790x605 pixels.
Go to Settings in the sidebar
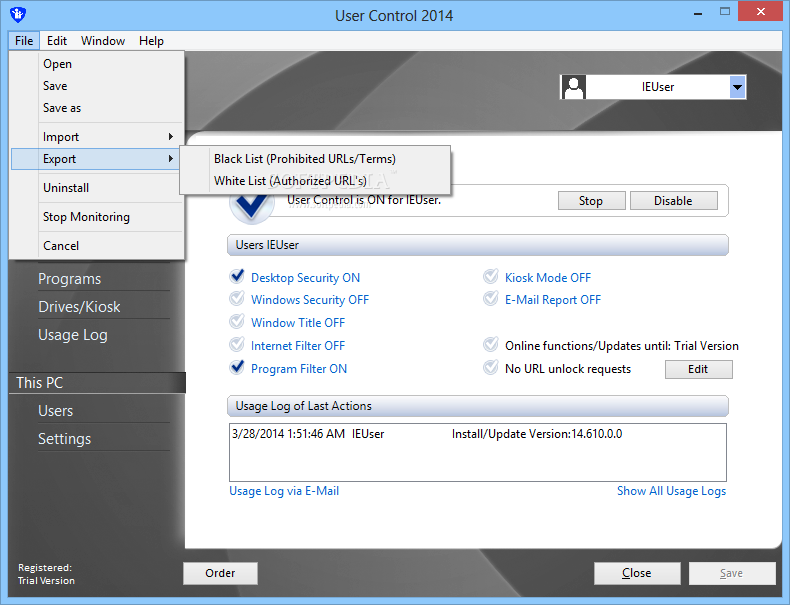[x=64, y=439]
